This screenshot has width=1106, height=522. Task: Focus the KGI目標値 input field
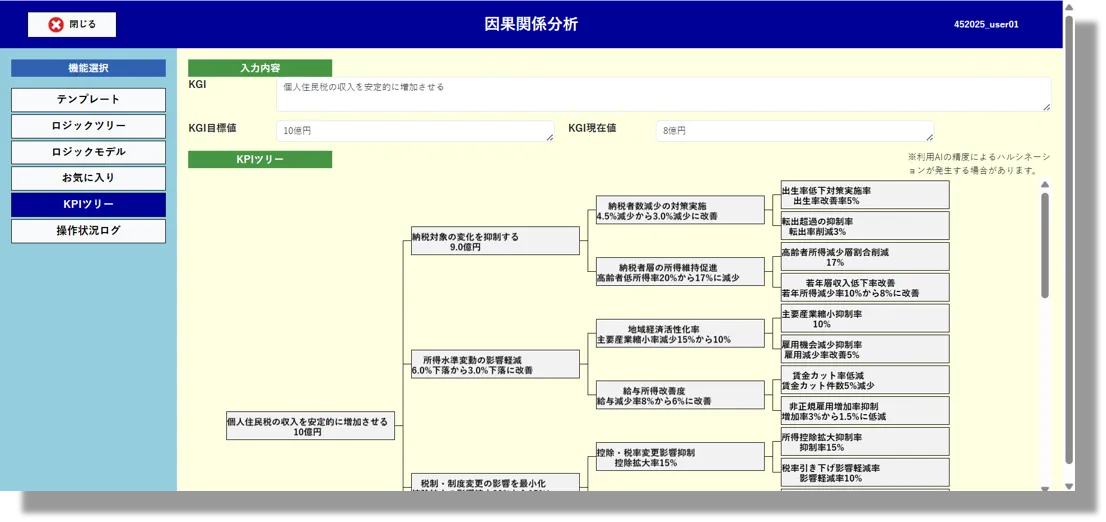pos(414,131)
